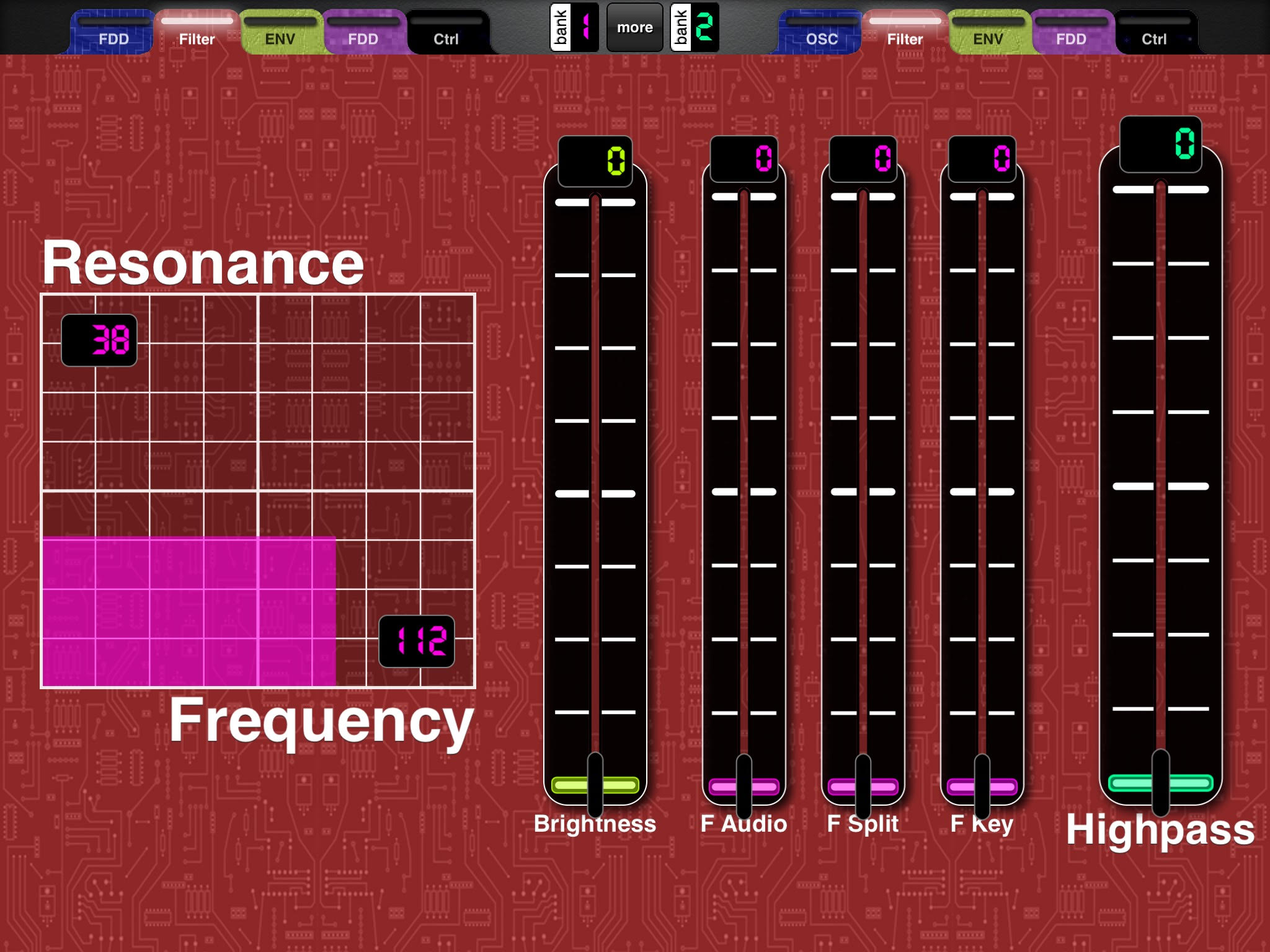
Task: Click the F Key value display
Action: coord(982,159)
